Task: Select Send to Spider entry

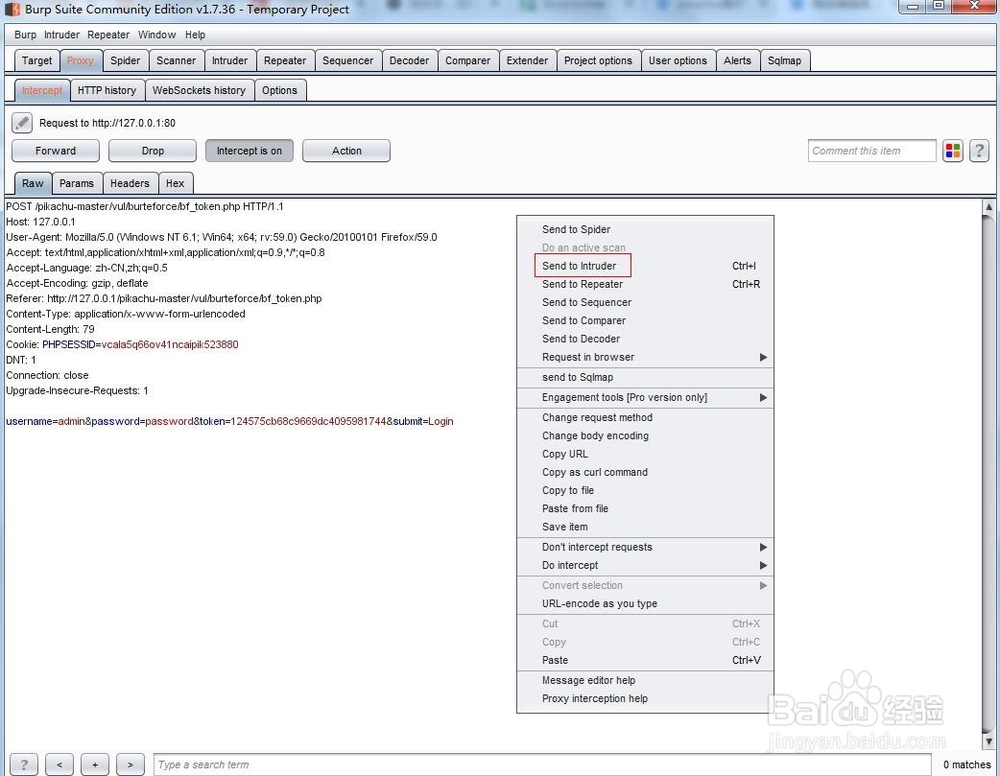Action: 645,230
